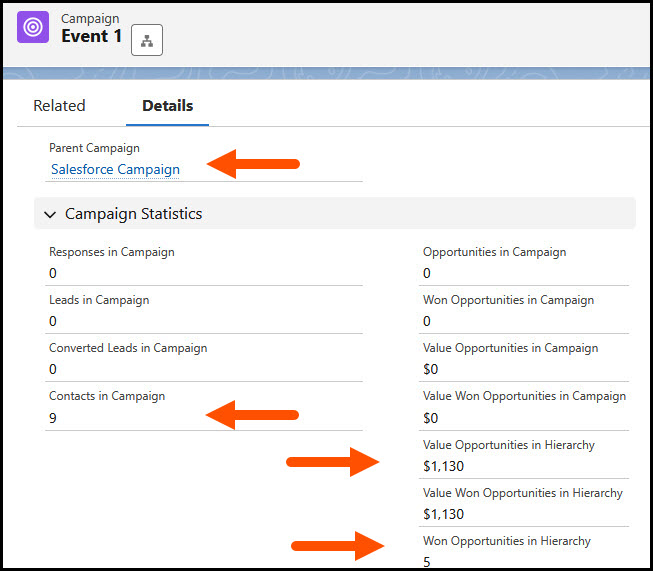653x571 pixels.
Task: Select the Responses in Campaign value 0
Action: [52, 273]
